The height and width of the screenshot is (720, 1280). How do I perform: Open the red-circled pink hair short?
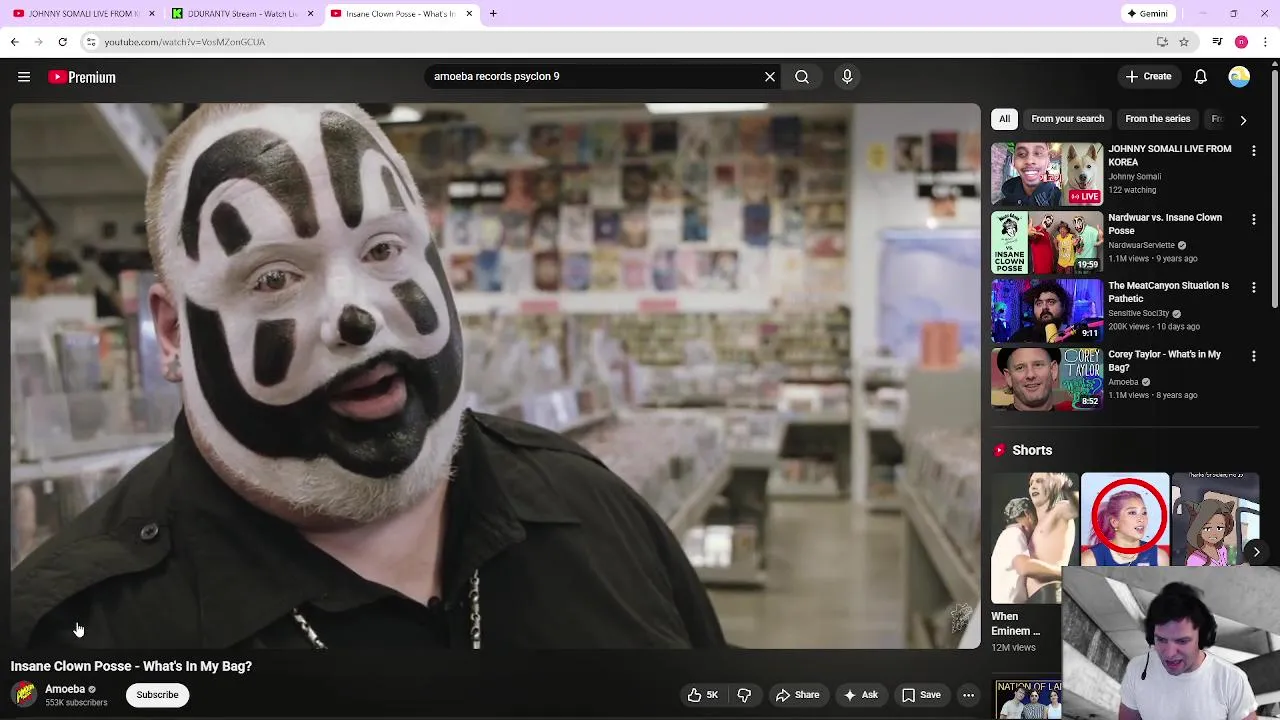(1124, 519)
